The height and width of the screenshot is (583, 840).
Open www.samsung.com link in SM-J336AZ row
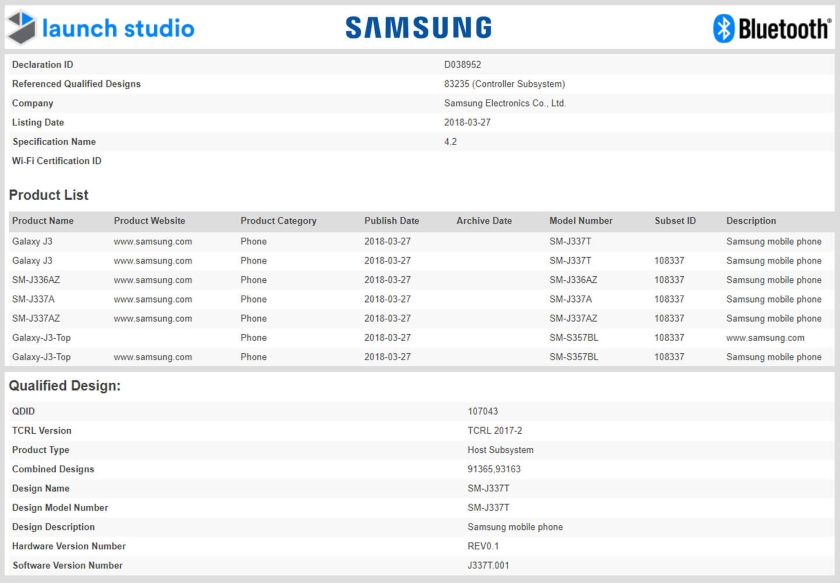(x=153, y=280)
